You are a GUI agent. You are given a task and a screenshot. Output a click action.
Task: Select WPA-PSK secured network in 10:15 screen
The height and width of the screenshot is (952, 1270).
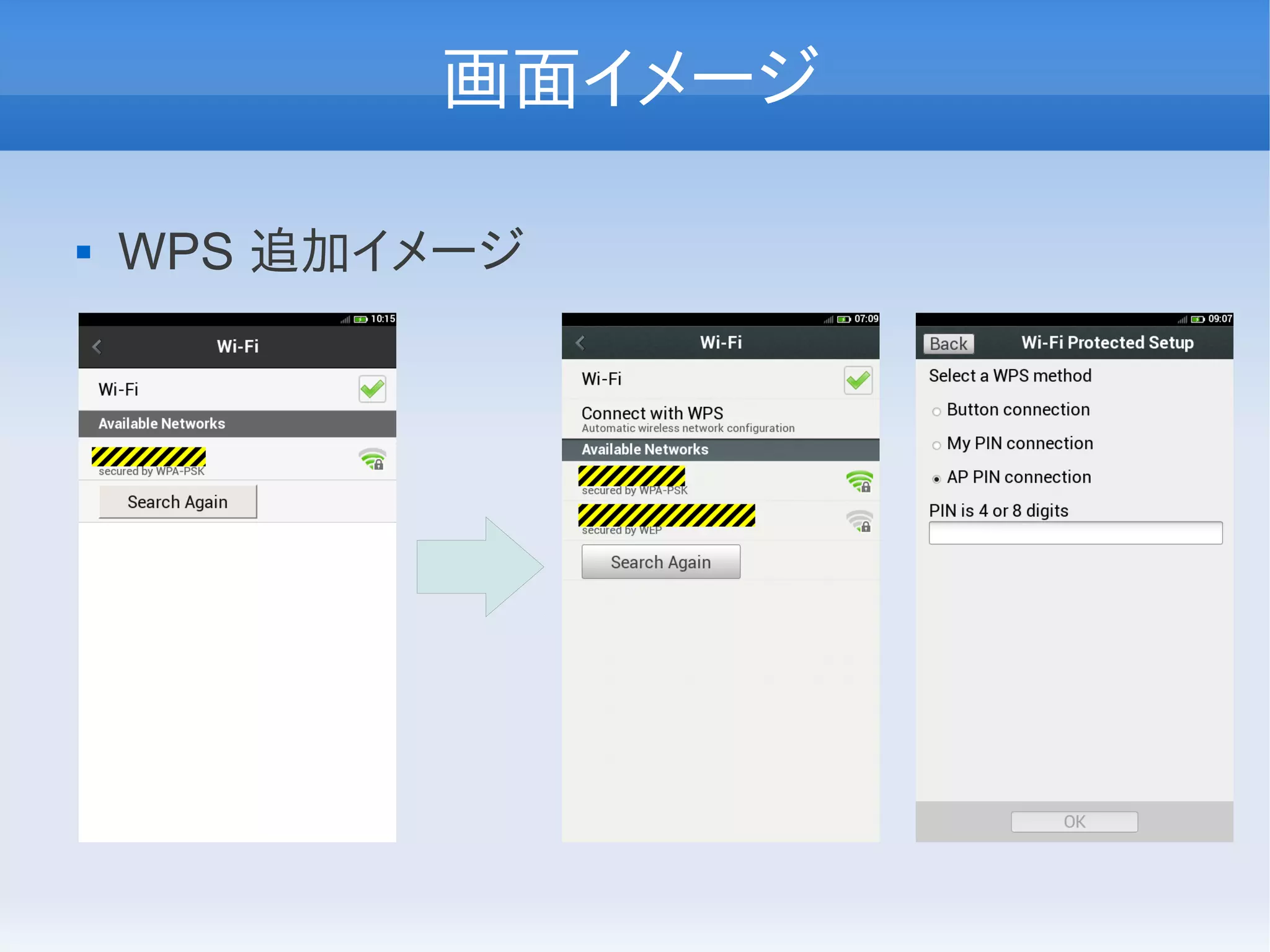237,459
